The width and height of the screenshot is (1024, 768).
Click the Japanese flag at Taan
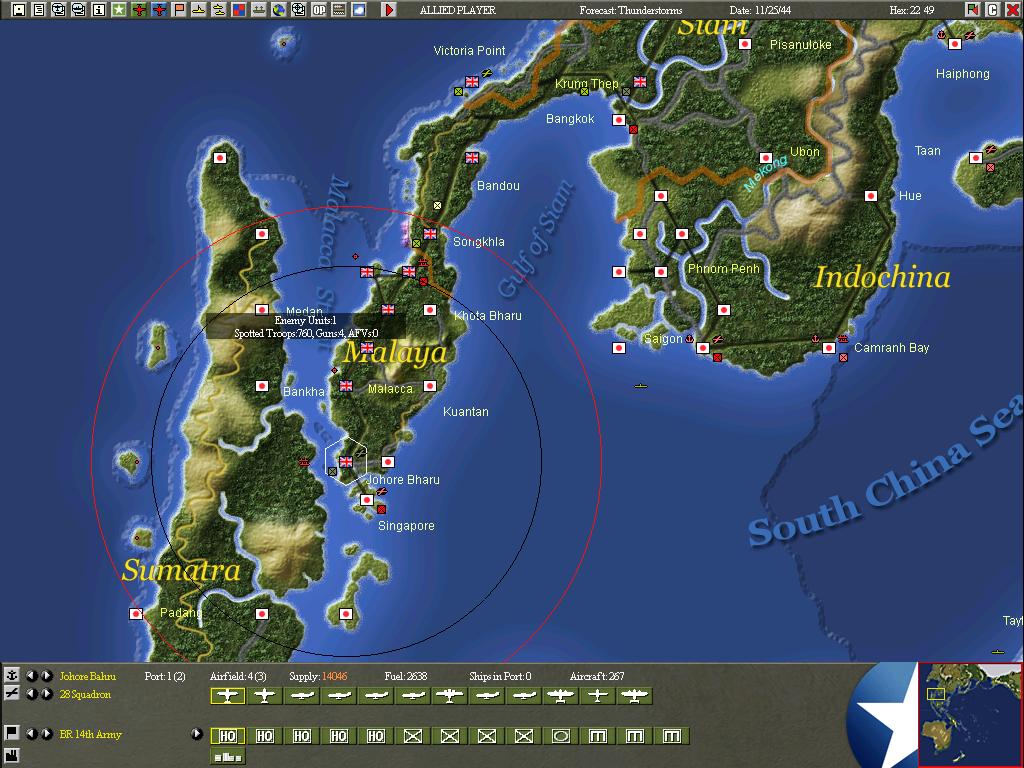pos(976,158)
